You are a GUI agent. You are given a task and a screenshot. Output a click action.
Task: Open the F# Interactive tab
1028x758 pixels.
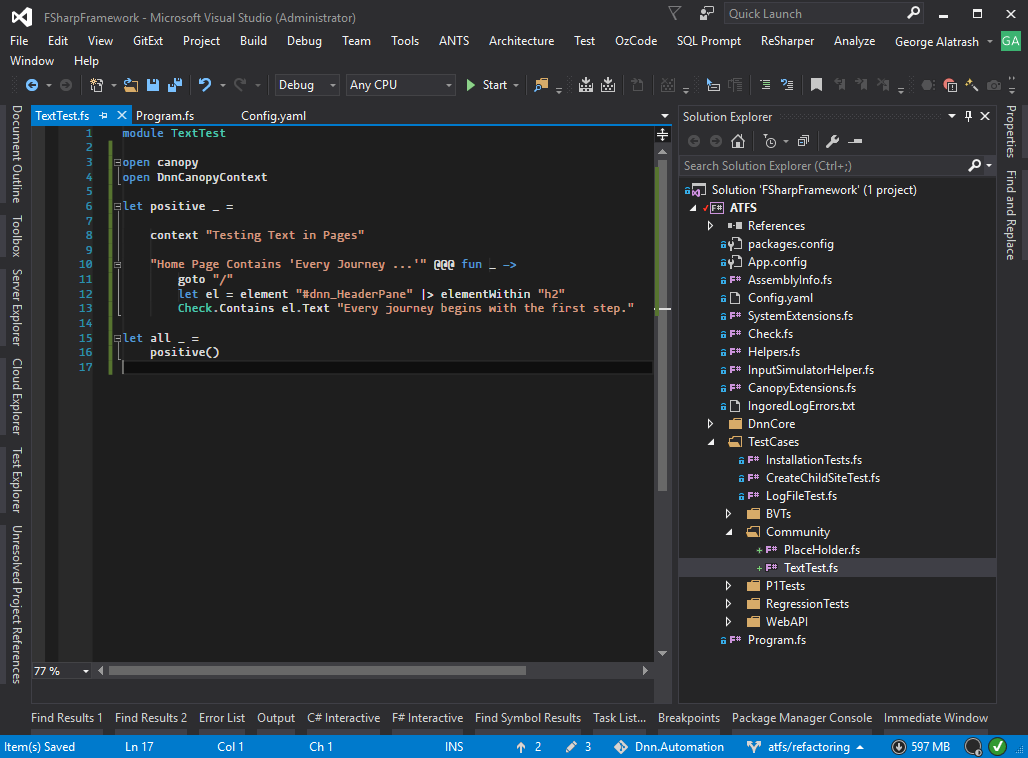point(427,718)
